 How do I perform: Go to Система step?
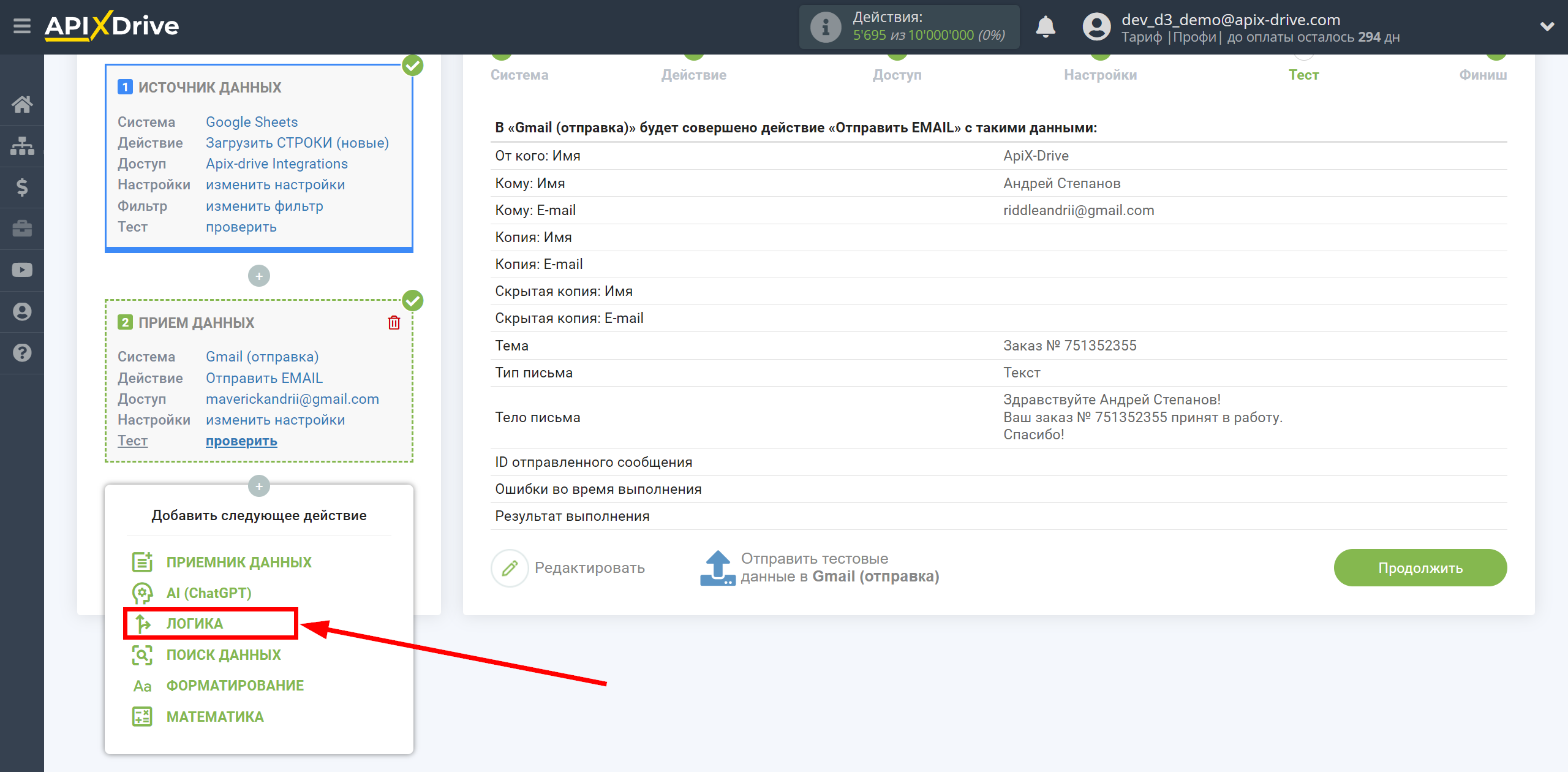(x=519, y=75)
